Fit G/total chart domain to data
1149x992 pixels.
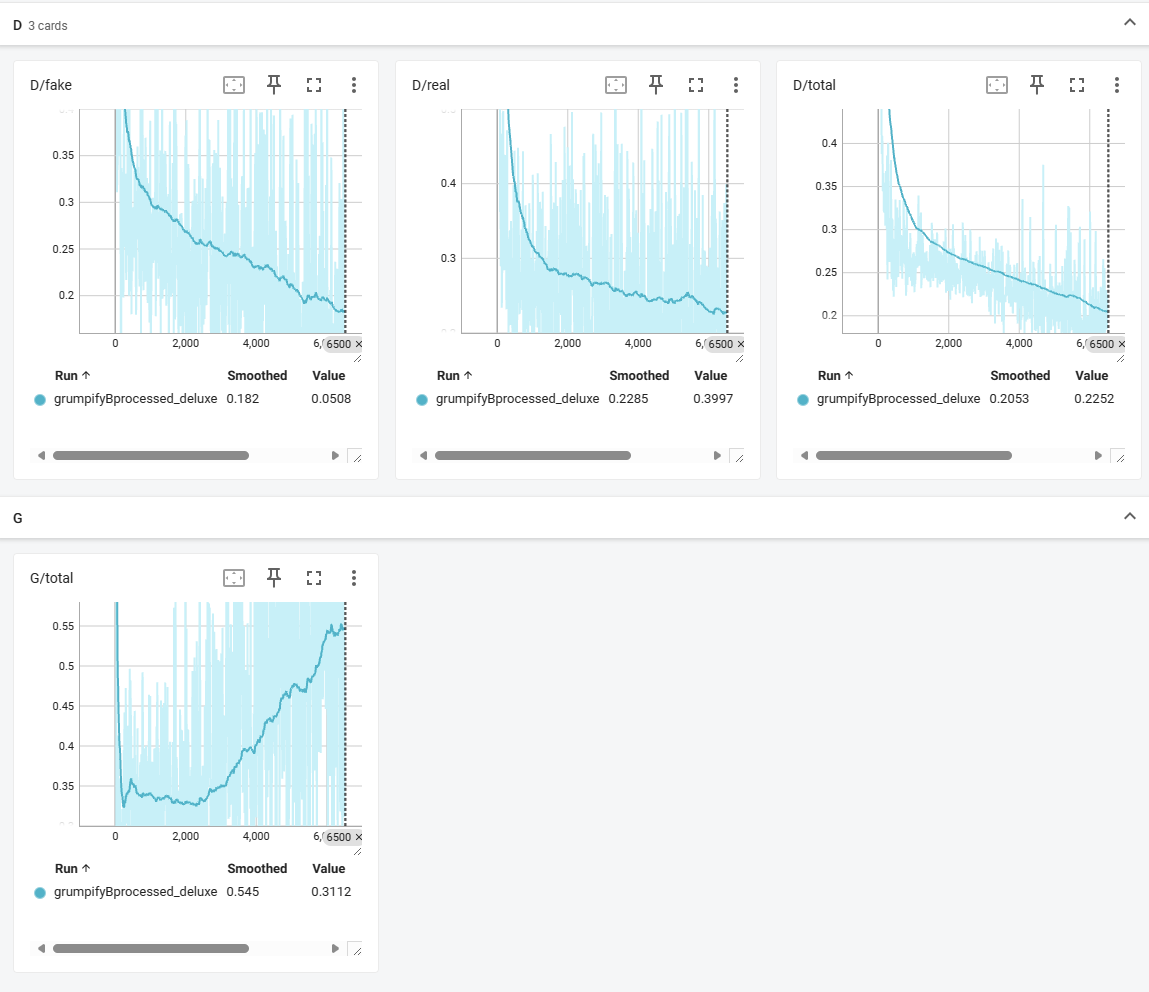tap(234, 578)
